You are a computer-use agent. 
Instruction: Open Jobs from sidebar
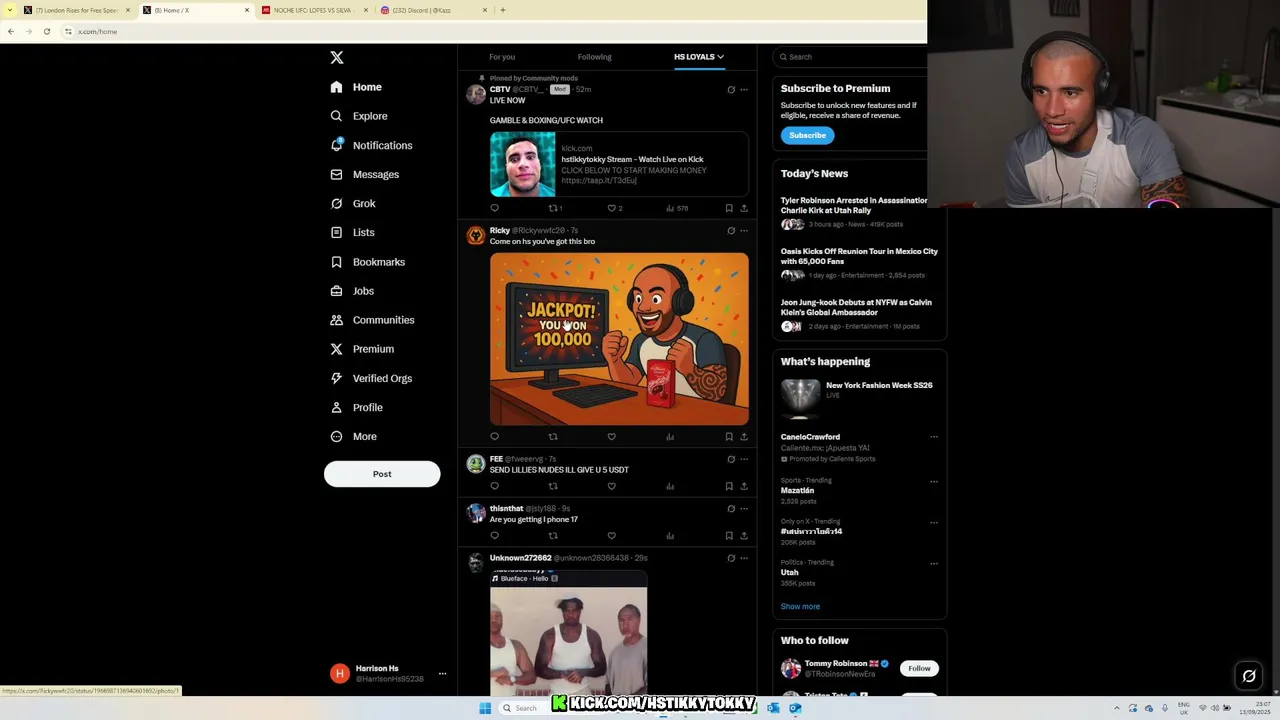tap(352, 291)
